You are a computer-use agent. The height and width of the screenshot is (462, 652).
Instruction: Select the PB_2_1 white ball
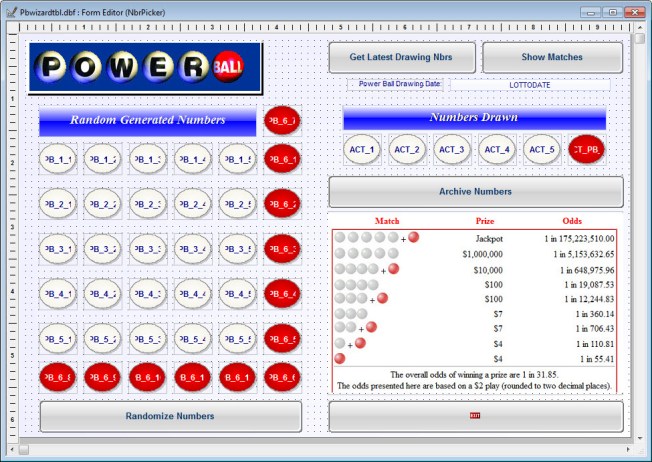coord(58,204)
